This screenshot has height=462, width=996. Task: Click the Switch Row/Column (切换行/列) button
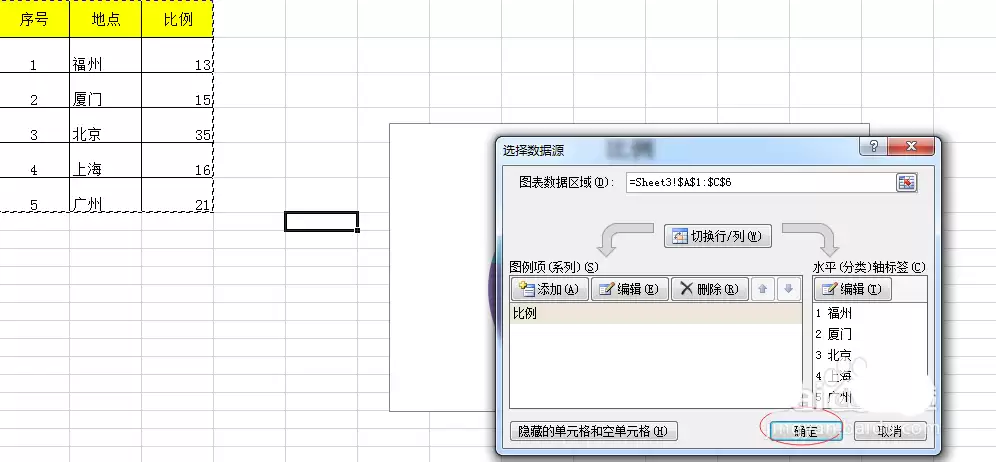tap(718, 237)
